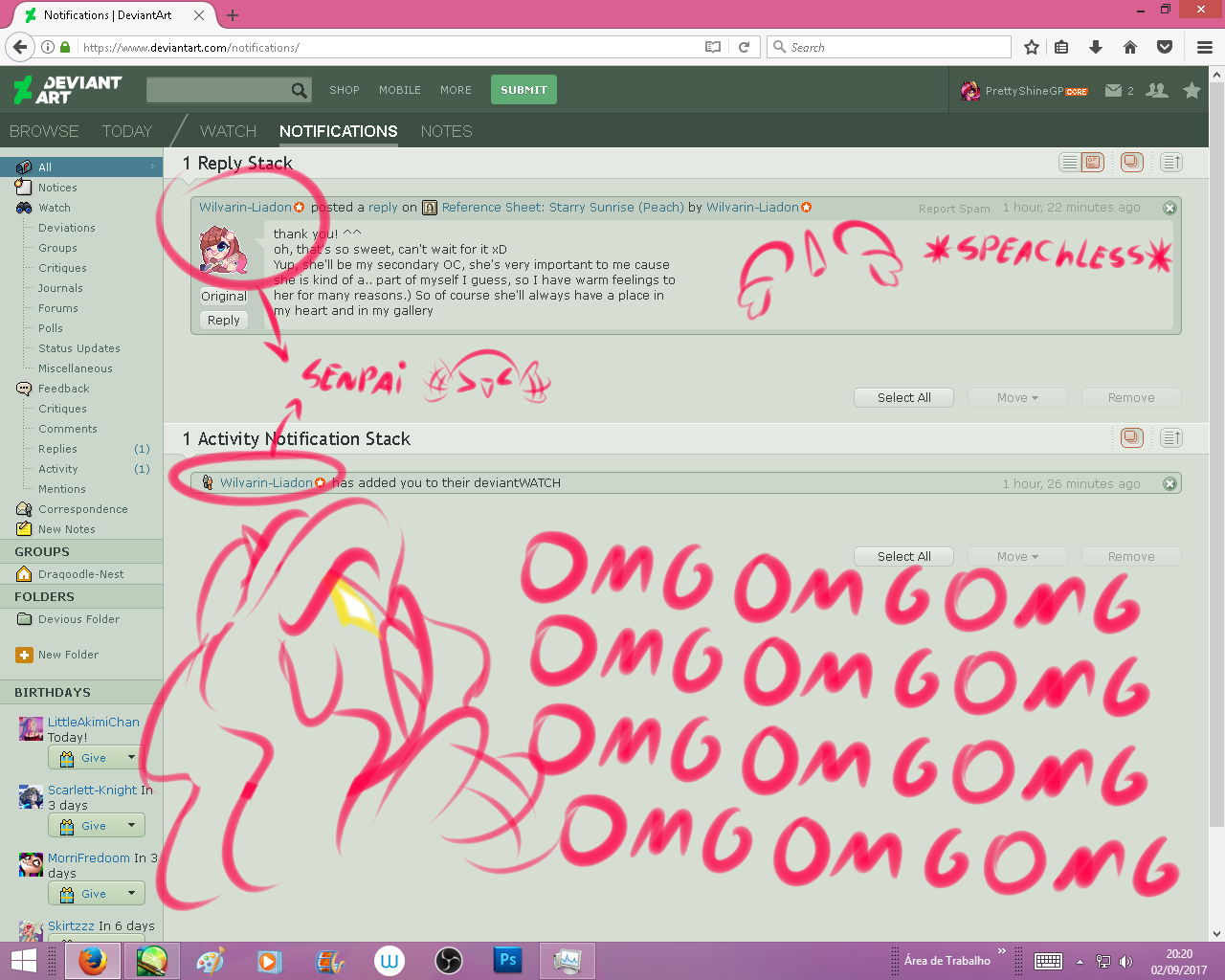Select Status Updates in the sidebar

point(79,348)
